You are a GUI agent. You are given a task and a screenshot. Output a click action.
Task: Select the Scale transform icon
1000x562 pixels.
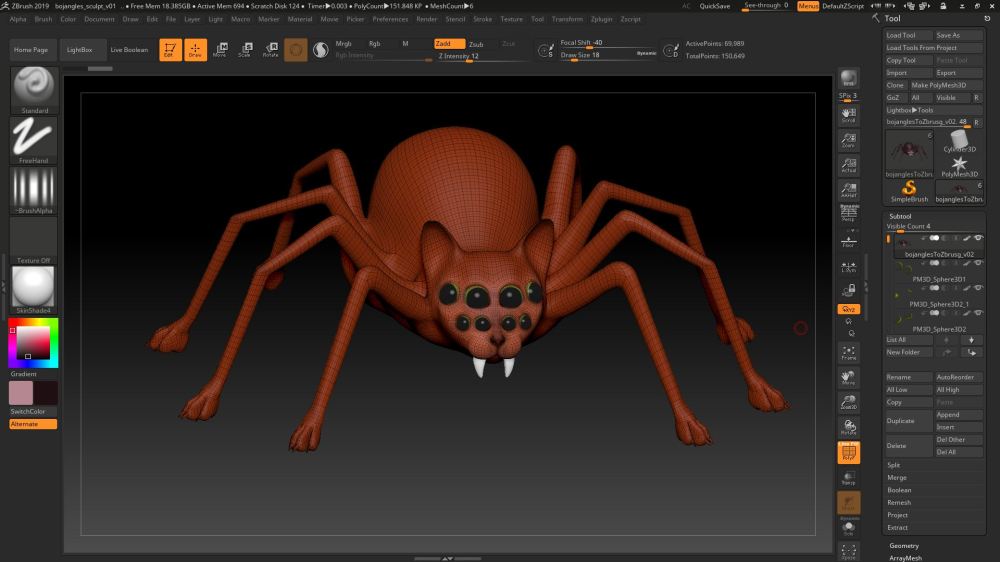point(244,50)
